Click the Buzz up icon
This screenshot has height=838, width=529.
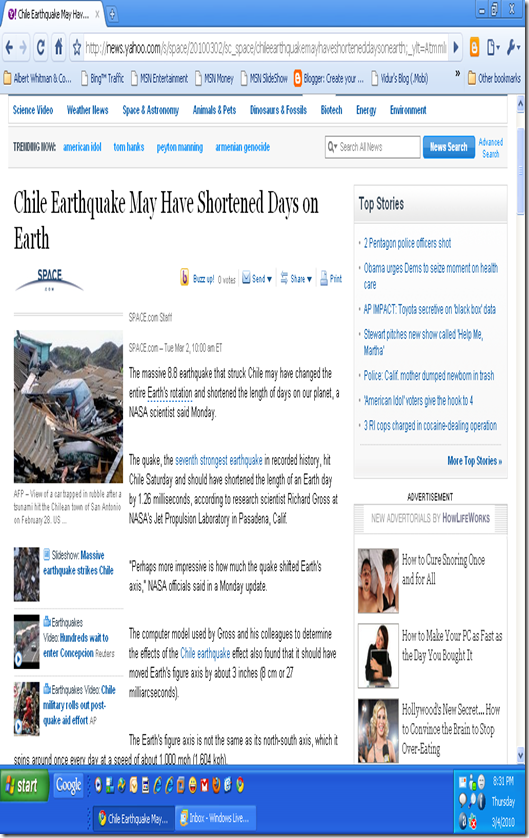184,277
